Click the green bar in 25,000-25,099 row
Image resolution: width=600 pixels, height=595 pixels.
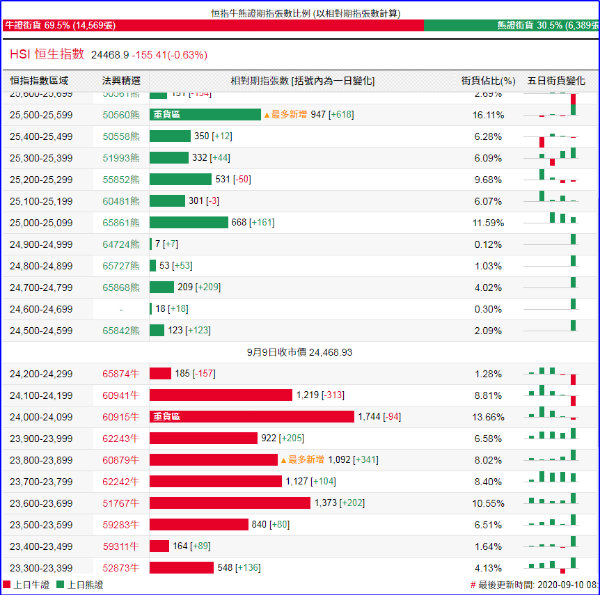(x=189, y=222)
